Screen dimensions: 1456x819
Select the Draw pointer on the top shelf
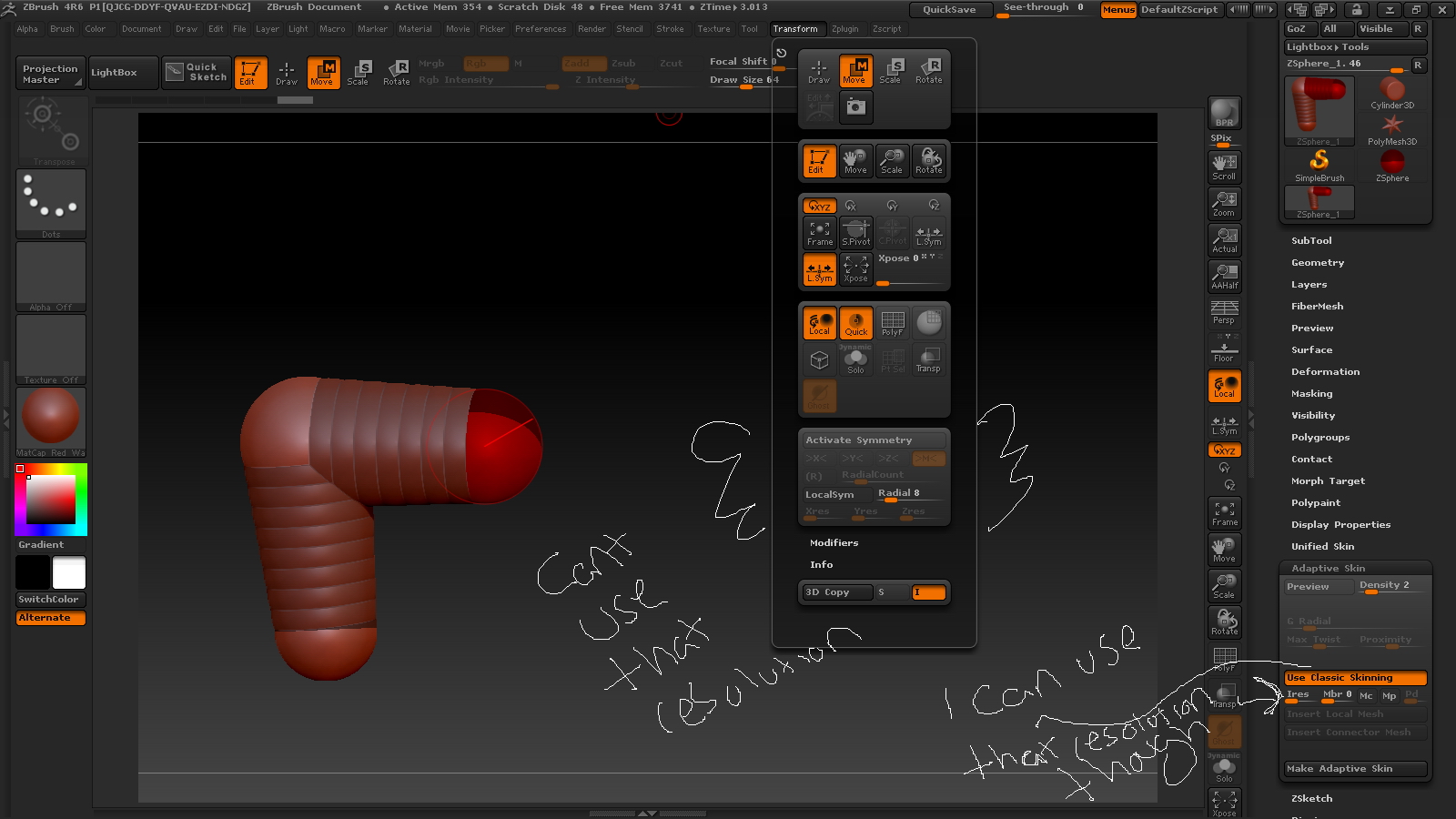[x=287, y=73]
